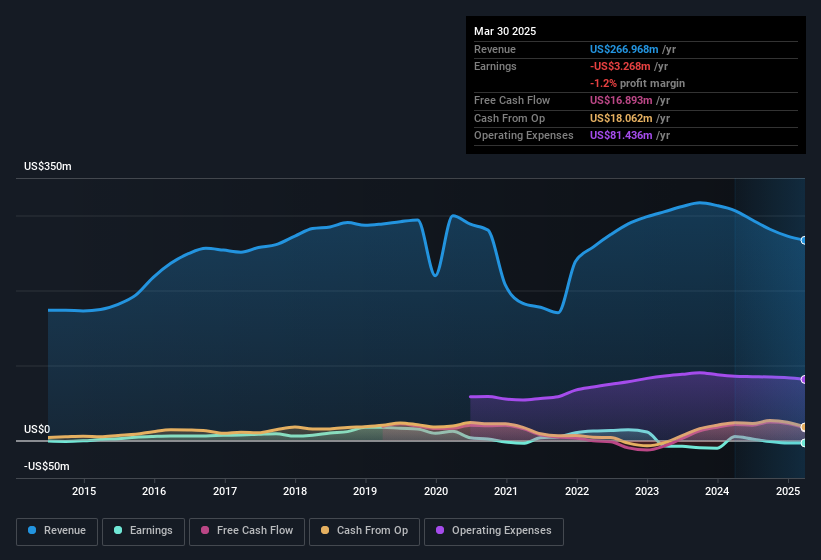Click the -US$50m y-axis label
The width and height of the screenshot is (821, 560).
(x=47, y=466)
